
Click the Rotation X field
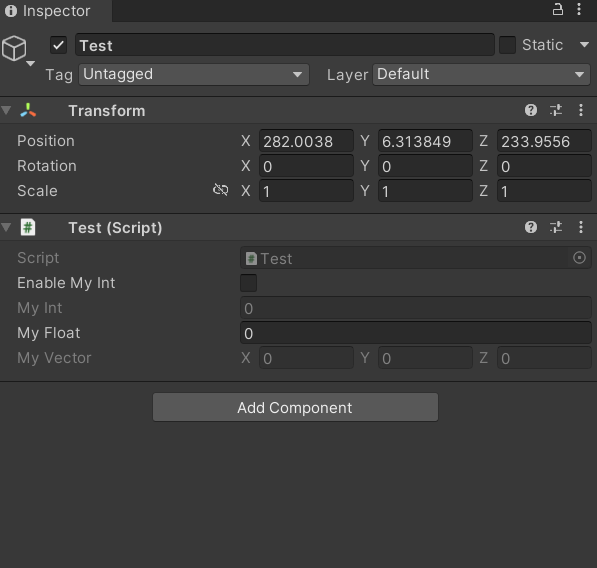(x=306, y=166)
